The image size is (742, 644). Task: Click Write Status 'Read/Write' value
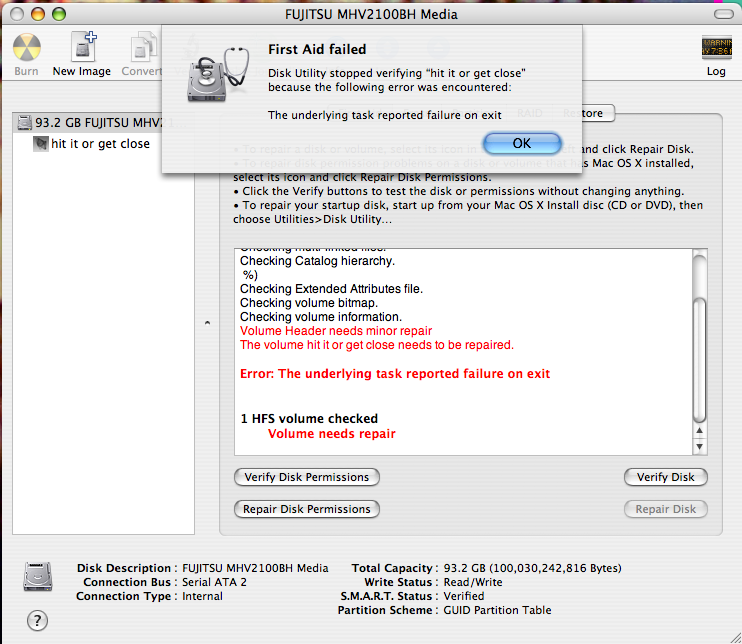(x=473, y=582)
